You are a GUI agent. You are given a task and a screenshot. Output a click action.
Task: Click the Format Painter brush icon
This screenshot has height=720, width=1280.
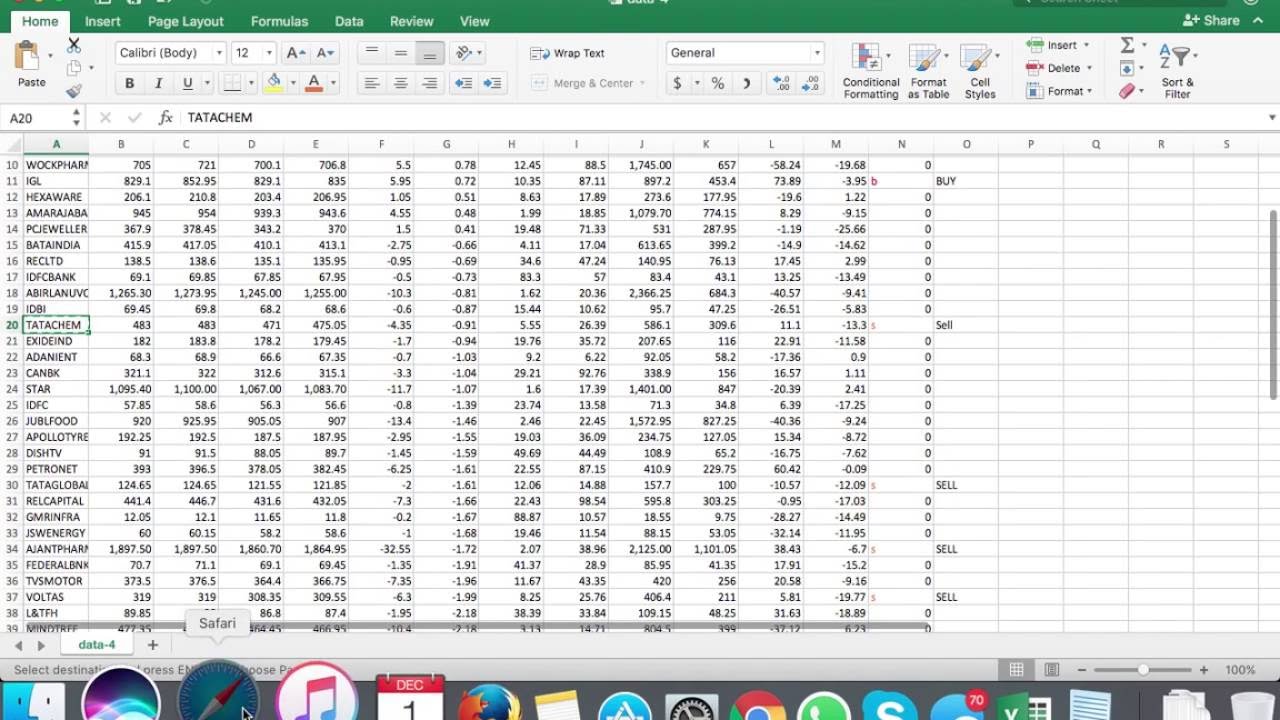coord(74,91)
